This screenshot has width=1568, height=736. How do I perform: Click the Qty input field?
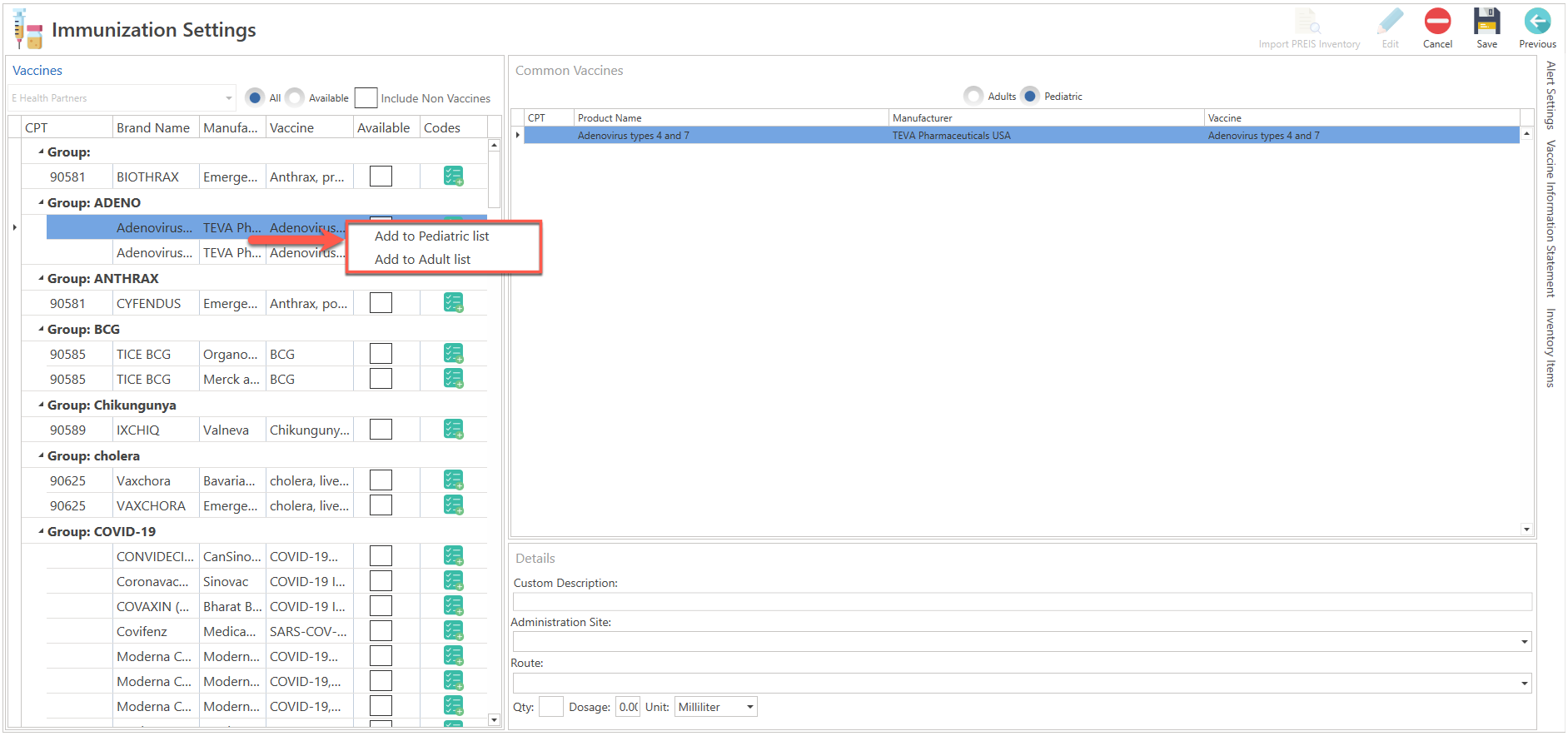tap(550, 707)
